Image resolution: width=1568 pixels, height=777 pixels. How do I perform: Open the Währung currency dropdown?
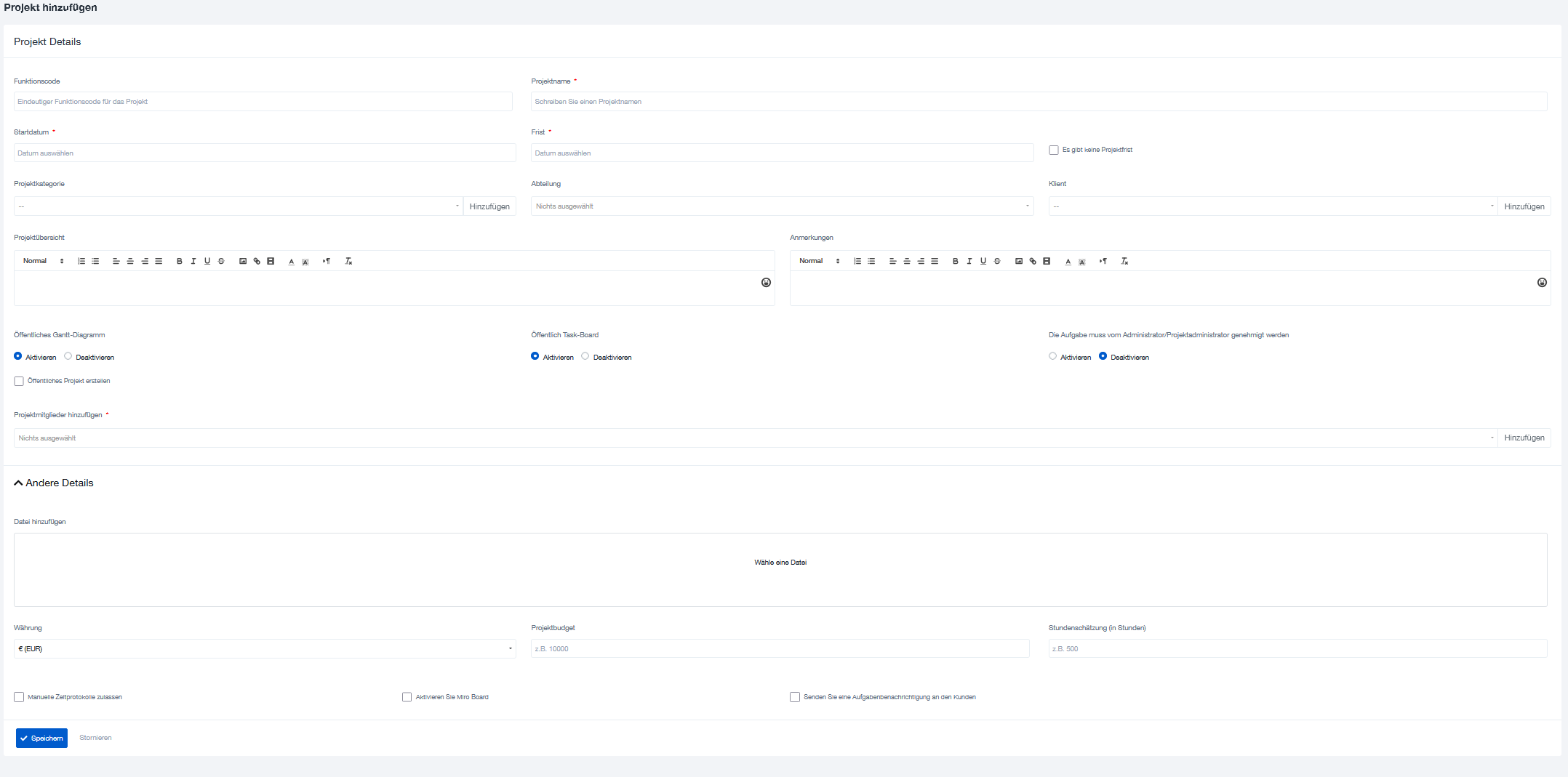click(x=265, y=648)
